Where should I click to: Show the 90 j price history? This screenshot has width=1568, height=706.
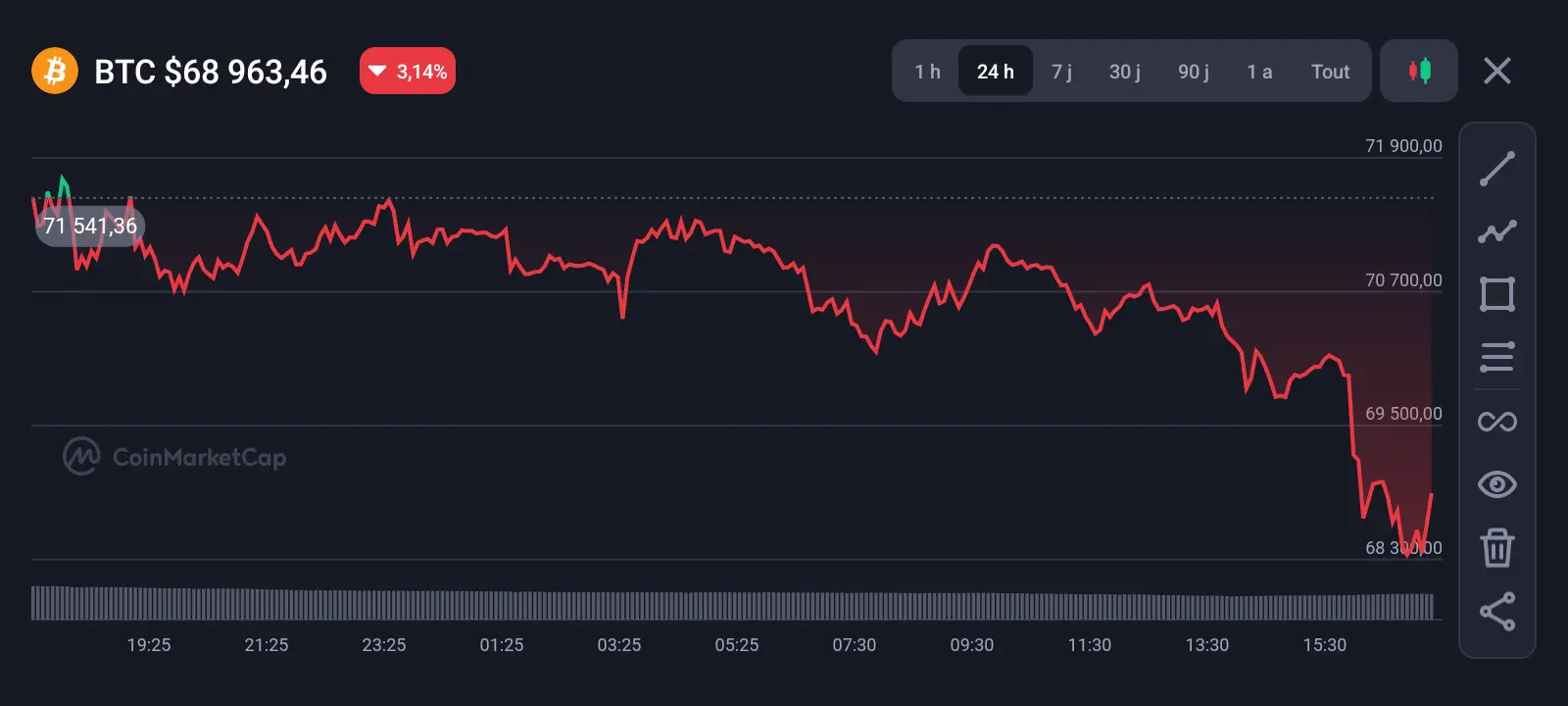coord(1194,72)
